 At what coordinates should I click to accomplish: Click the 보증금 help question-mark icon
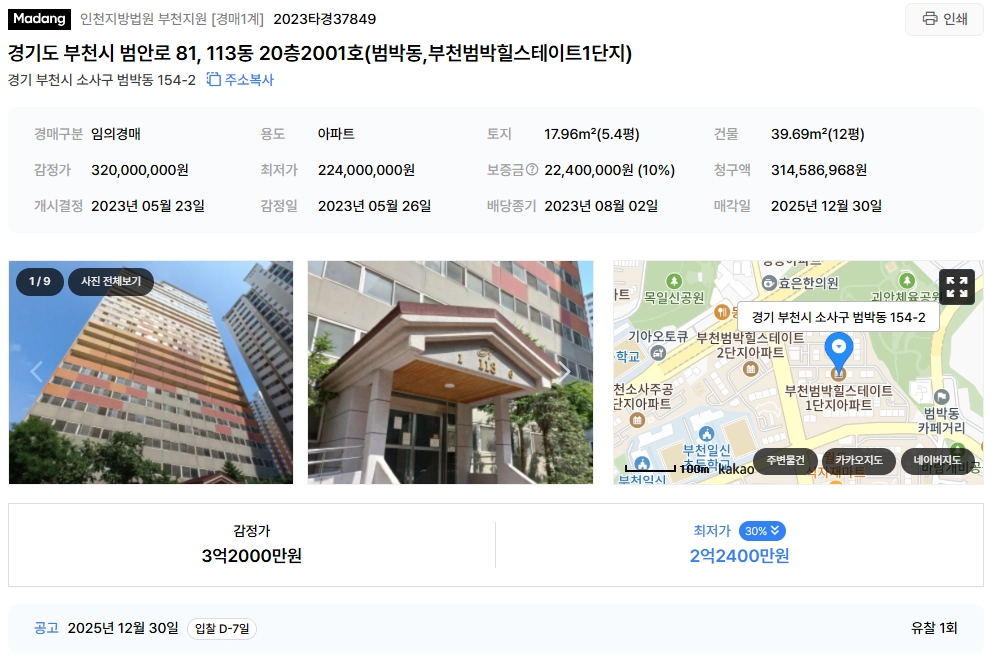(x=532, y=170)
